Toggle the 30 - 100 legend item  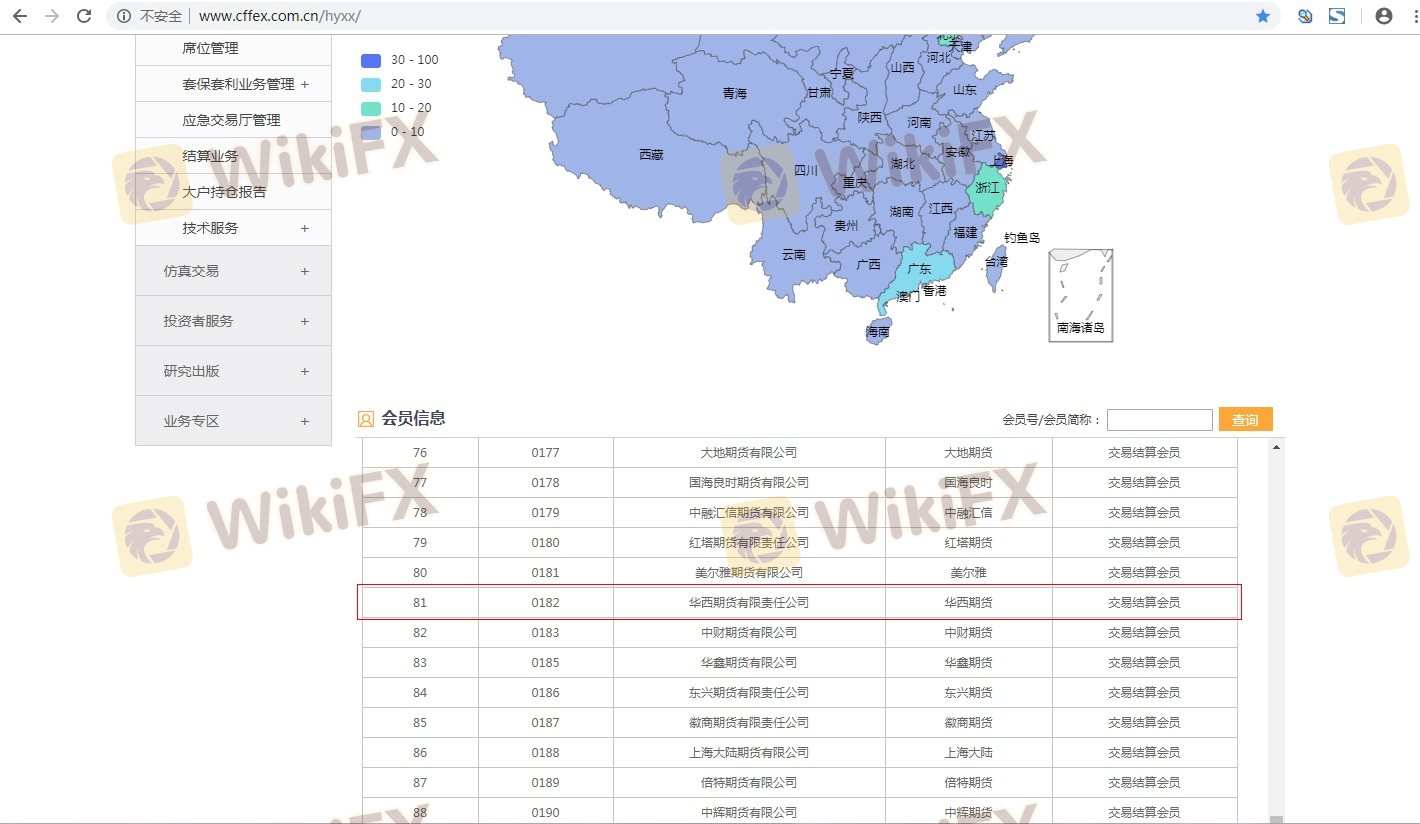(400, 60)
